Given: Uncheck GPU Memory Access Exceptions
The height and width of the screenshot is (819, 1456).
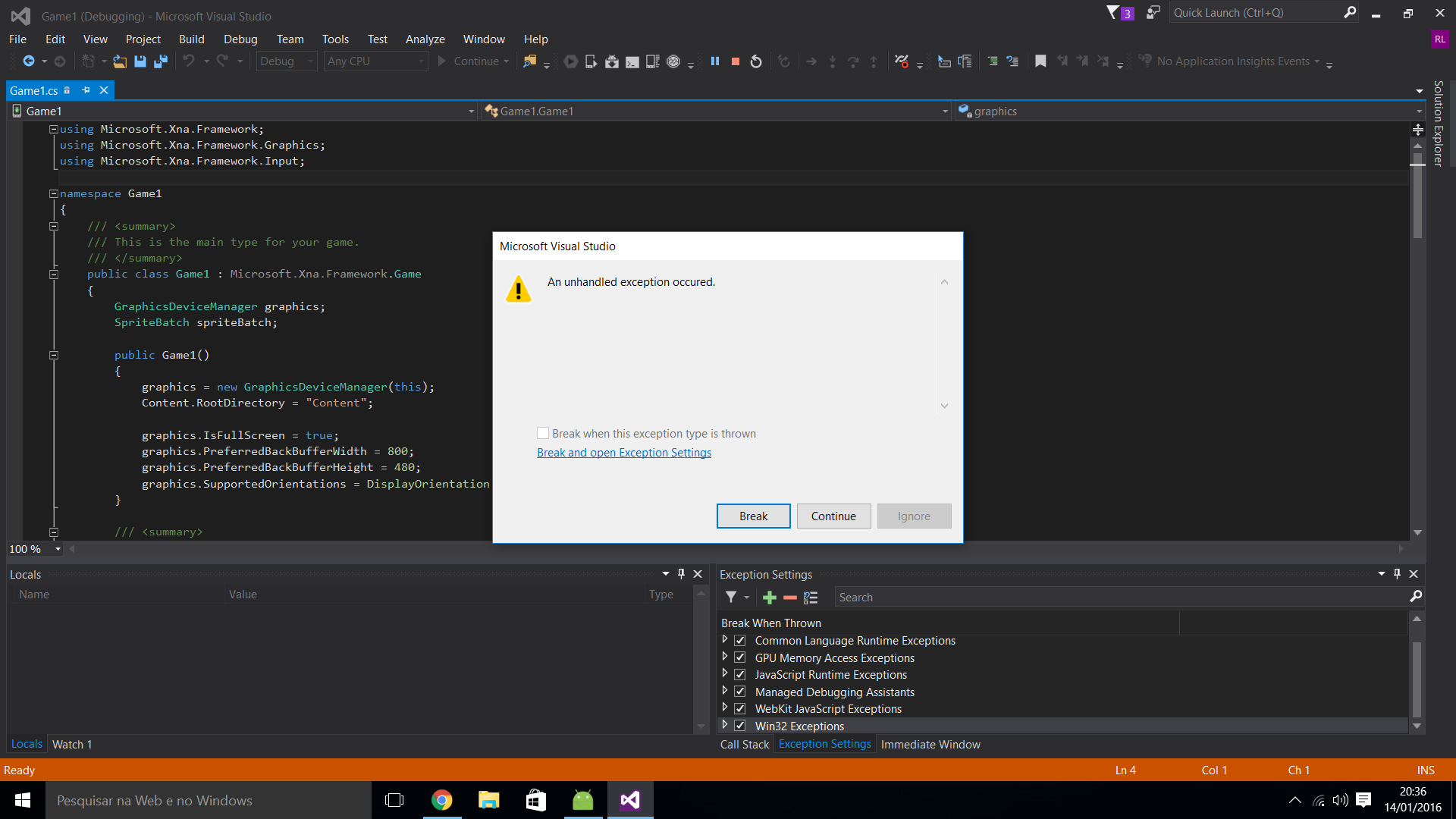Looking at the screenshot, I should click(740, 657).
